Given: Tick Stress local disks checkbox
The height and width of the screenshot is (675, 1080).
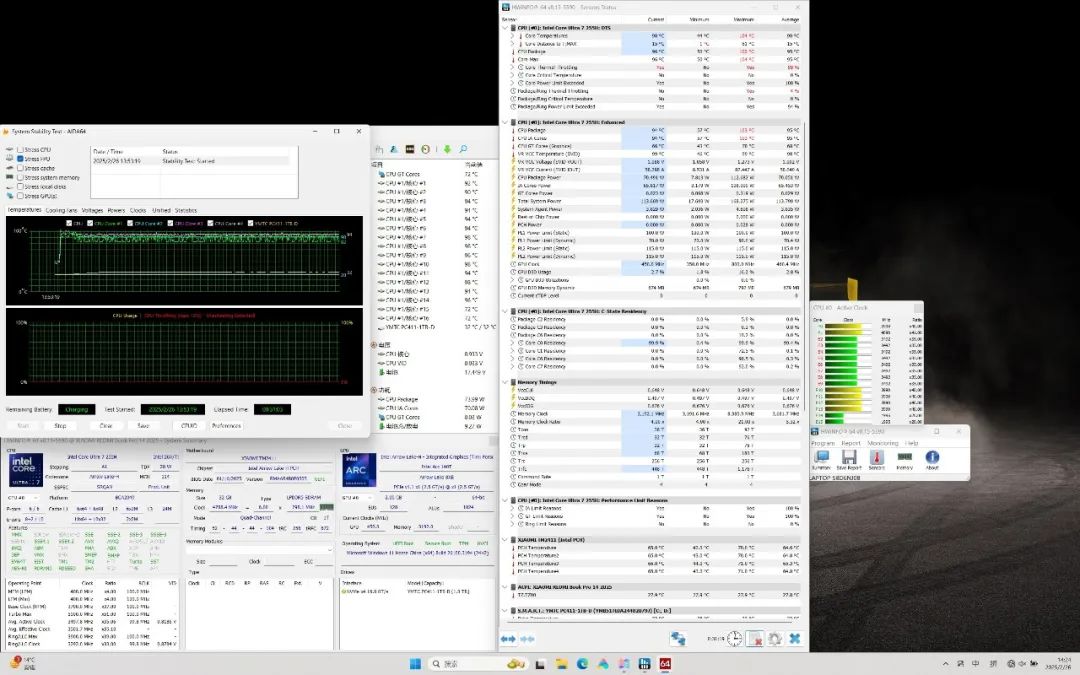Looking at the screenshot, I should pyautogui.click(x=21, y=187).
